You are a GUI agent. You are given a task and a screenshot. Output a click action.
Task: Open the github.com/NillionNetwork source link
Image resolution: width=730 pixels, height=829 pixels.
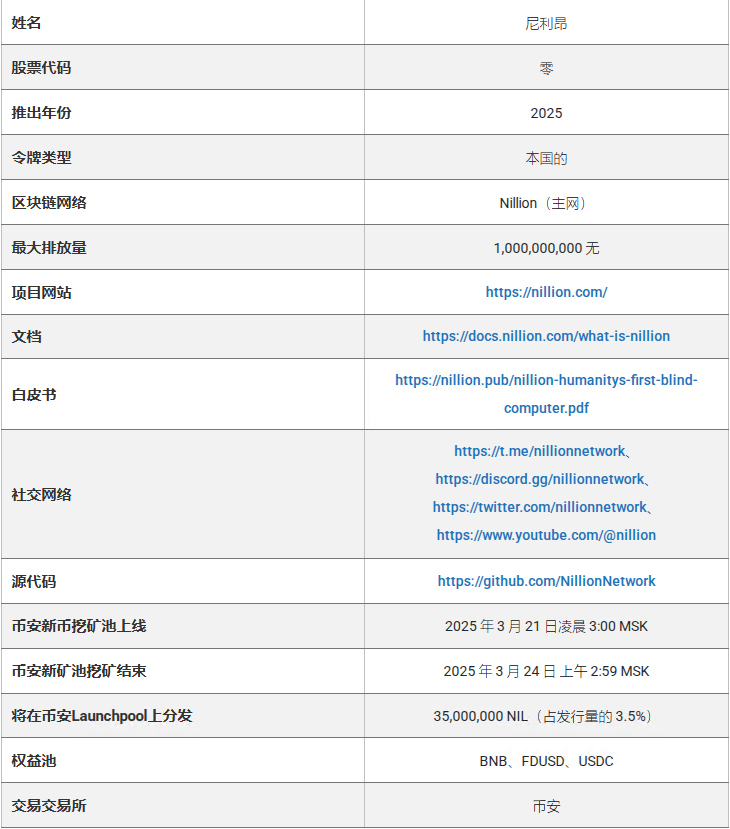546,581
